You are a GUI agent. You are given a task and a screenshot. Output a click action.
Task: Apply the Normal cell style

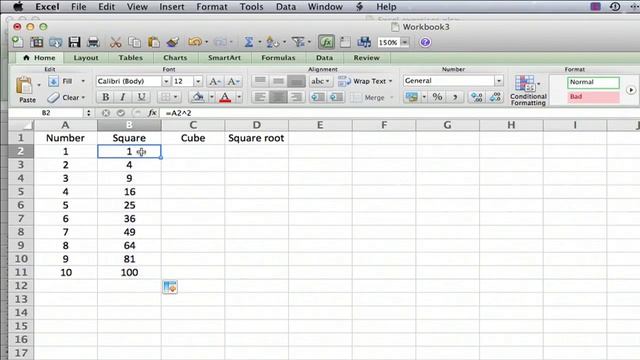point(593,82)
